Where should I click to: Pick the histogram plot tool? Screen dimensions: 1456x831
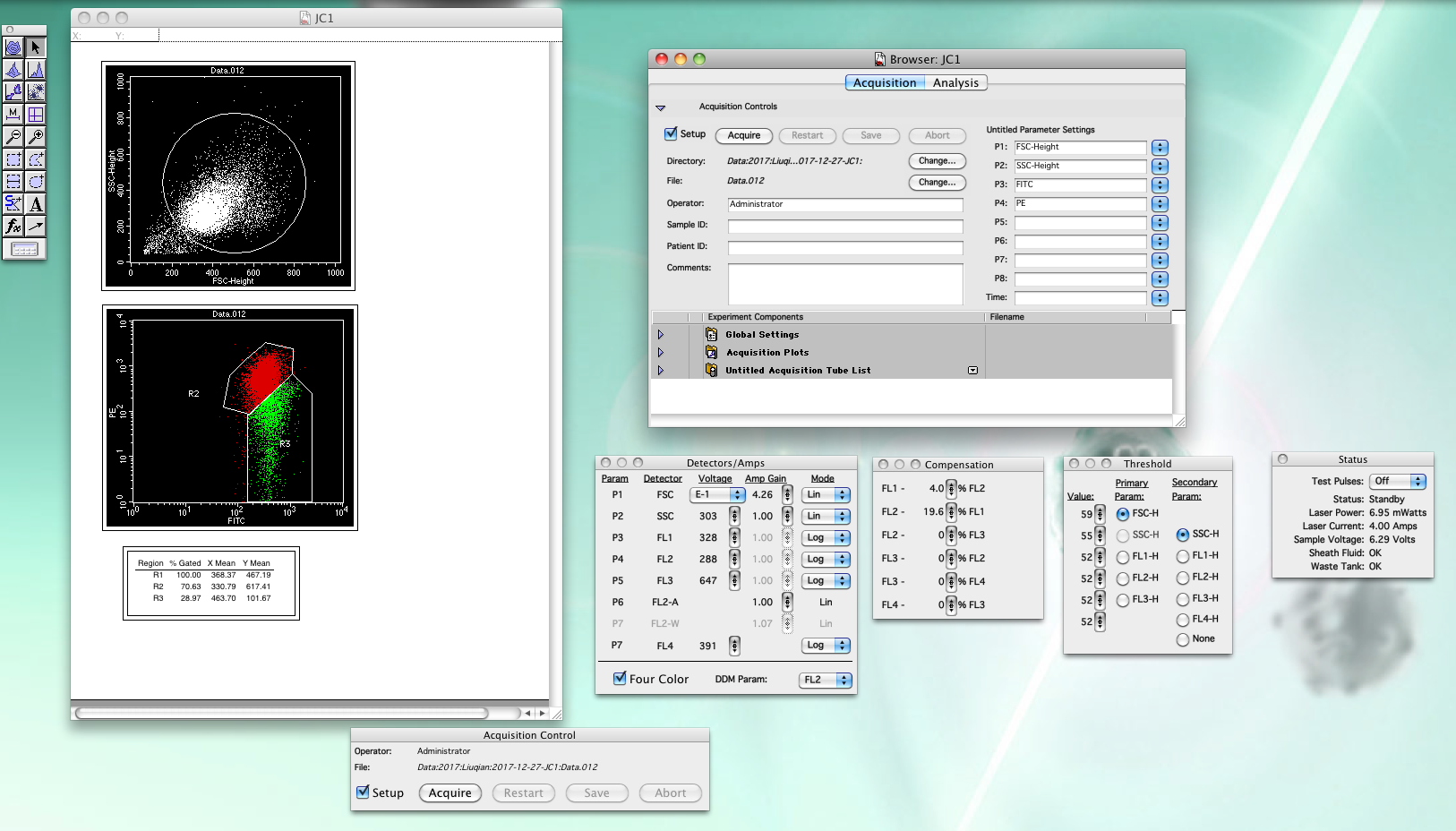click(36, 70)
